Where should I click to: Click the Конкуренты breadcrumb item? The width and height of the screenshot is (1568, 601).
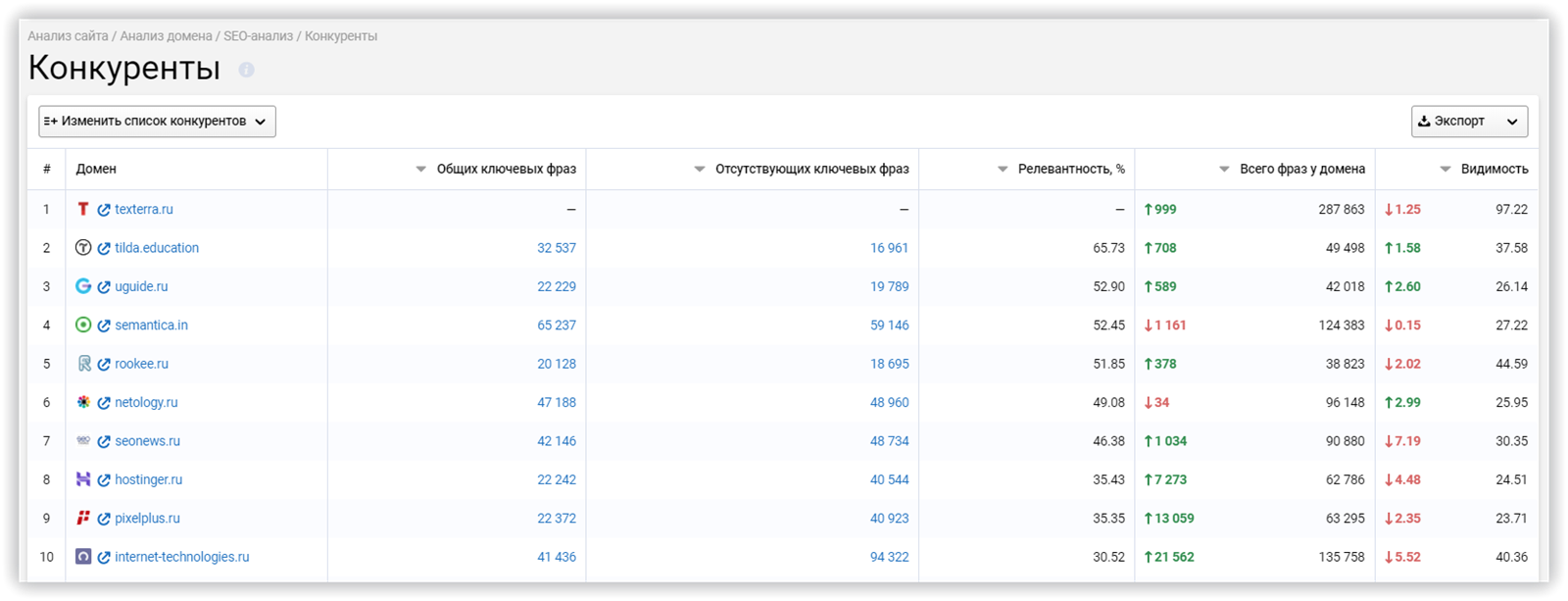(341, 36)
